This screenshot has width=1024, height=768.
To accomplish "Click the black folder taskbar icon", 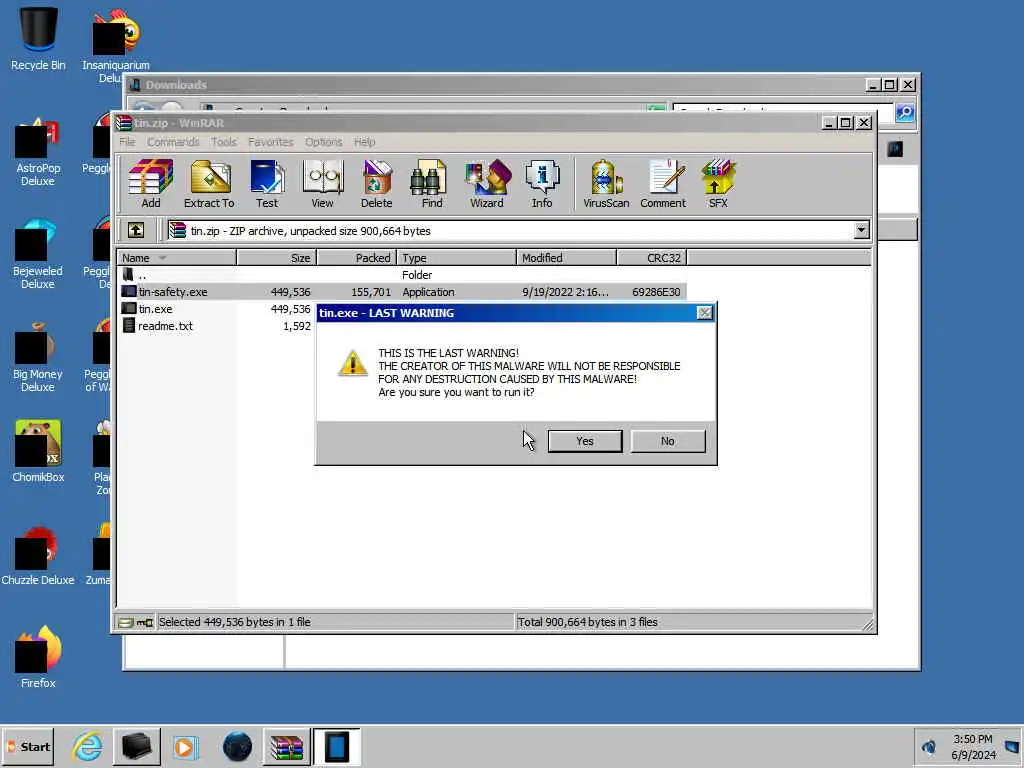I will (137, 746).
